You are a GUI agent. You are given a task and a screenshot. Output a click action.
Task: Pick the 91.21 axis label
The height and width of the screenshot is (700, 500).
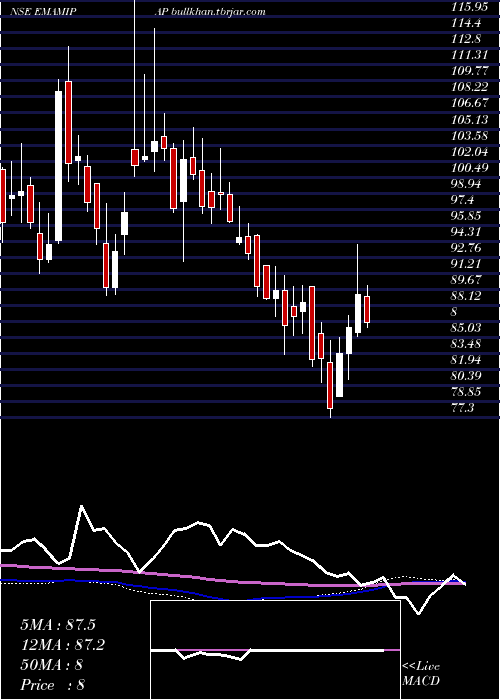(467, 264)
